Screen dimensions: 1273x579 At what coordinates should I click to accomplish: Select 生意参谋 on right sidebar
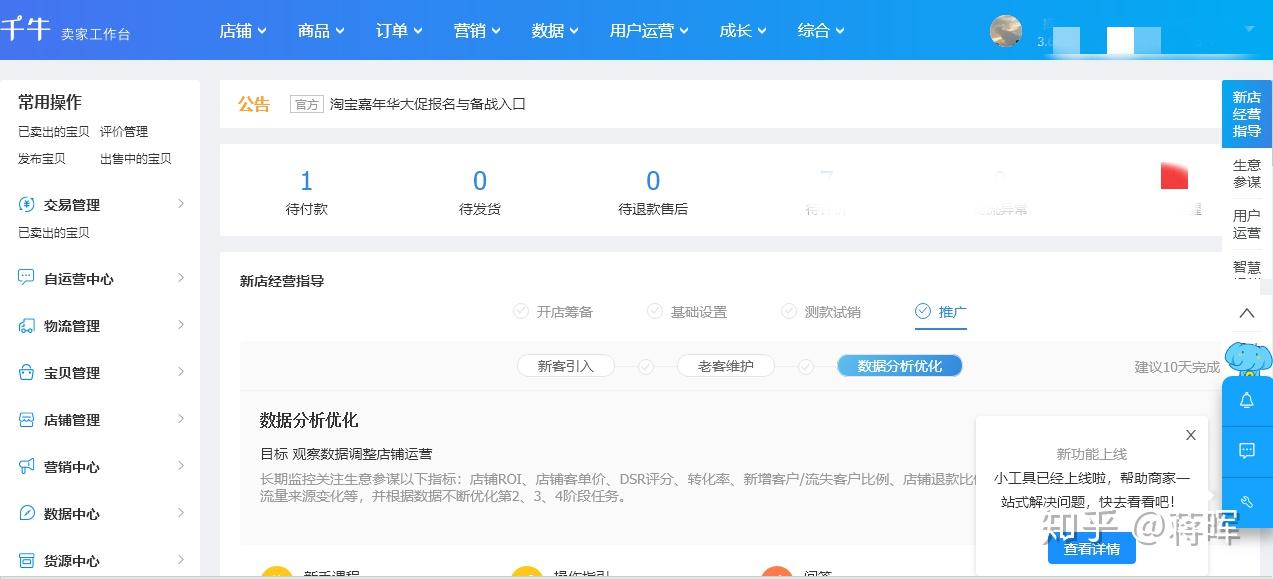pyautogui.click(x=1247, y=174)
